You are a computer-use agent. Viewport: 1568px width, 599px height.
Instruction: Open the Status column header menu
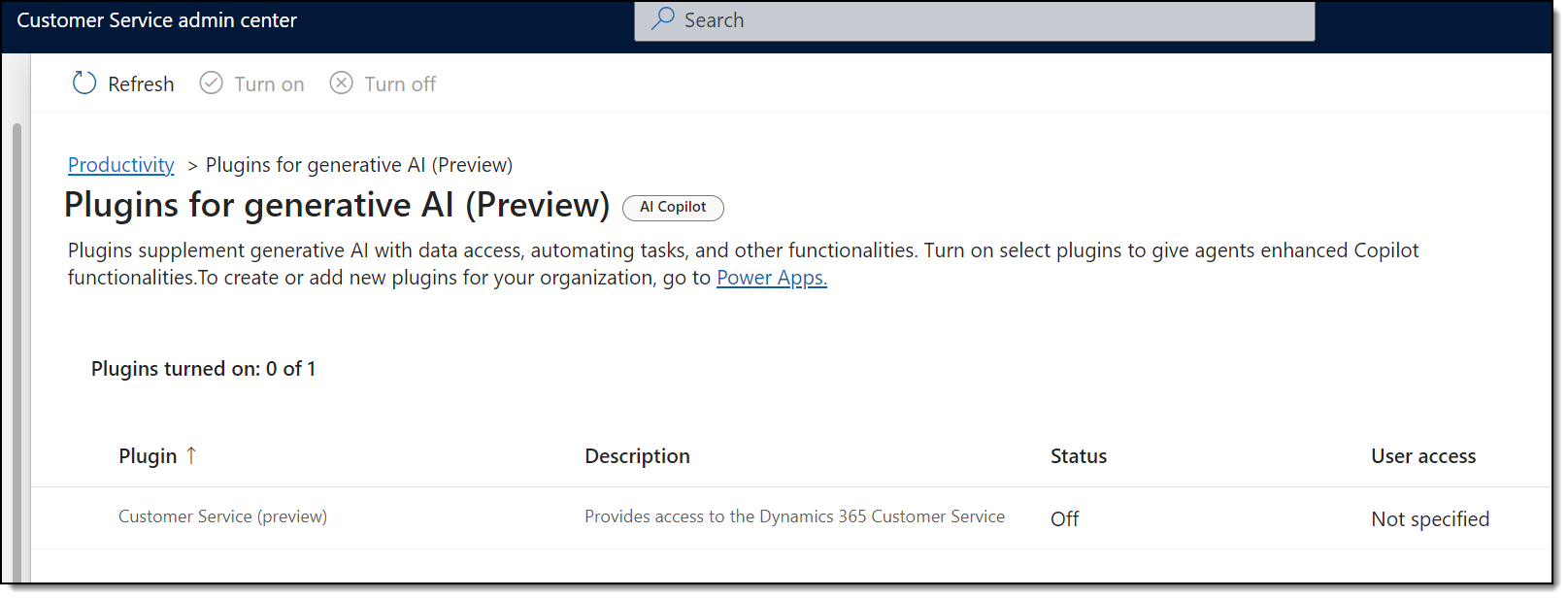(x=1079, y=456)
